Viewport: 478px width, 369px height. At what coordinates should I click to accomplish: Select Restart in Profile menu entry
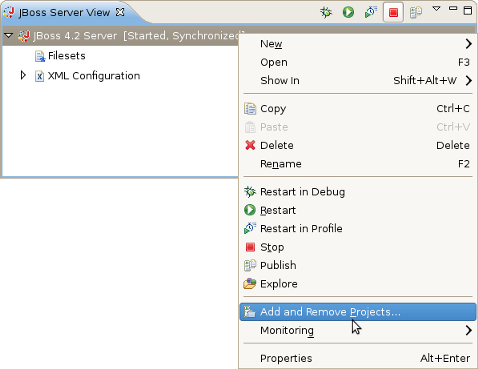[x=358, y=228]
